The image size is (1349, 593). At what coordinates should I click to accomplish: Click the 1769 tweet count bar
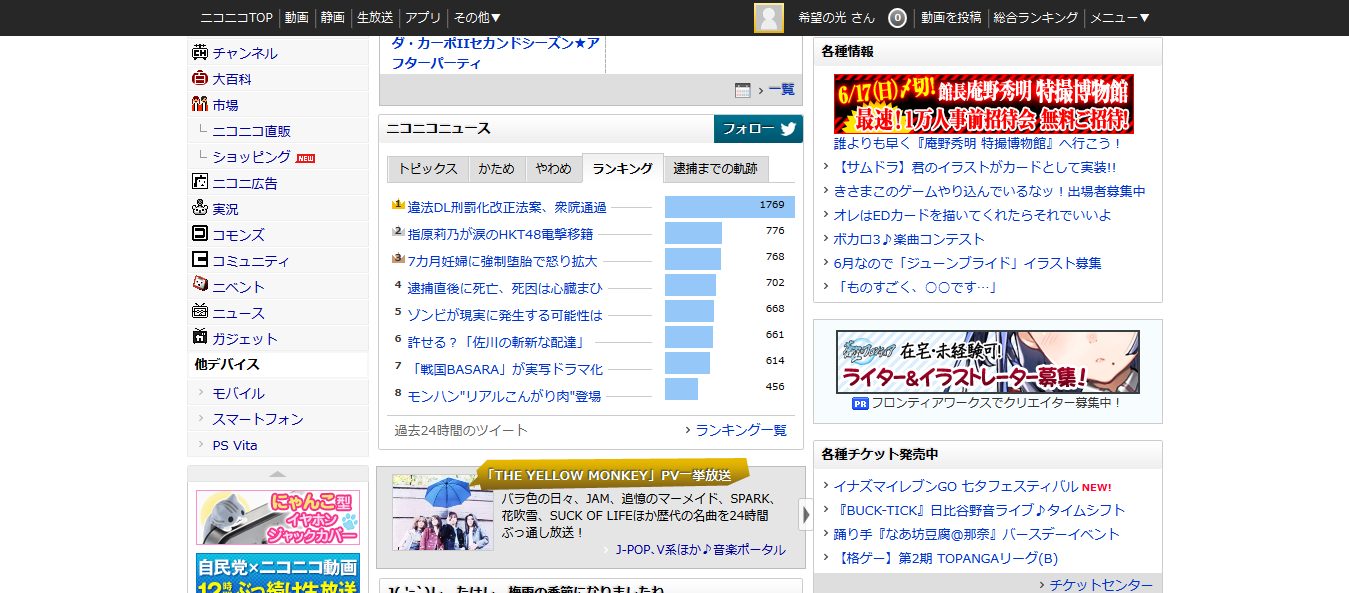730,207
